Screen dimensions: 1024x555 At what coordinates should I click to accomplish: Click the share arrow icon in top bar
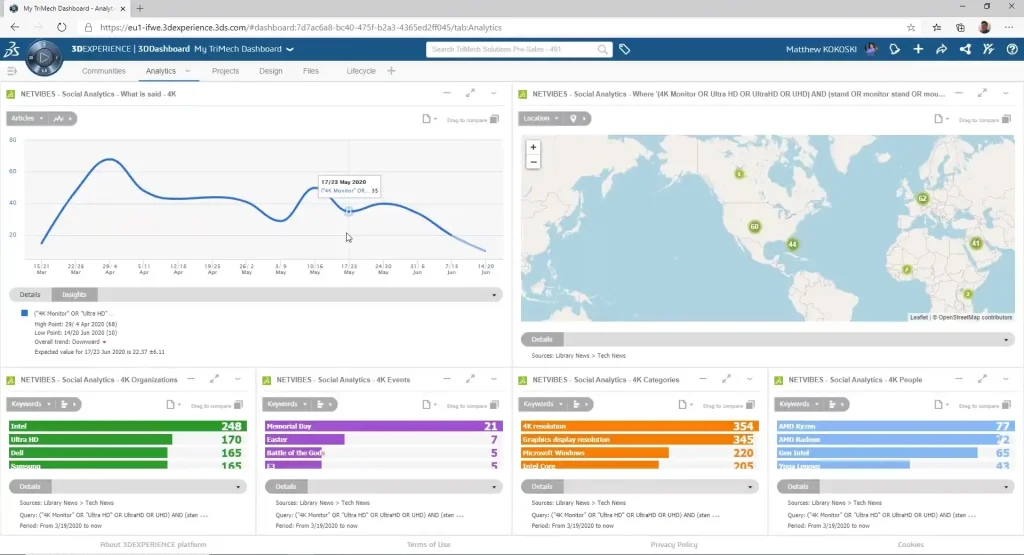pyautogui.click(x=942, y=49)
